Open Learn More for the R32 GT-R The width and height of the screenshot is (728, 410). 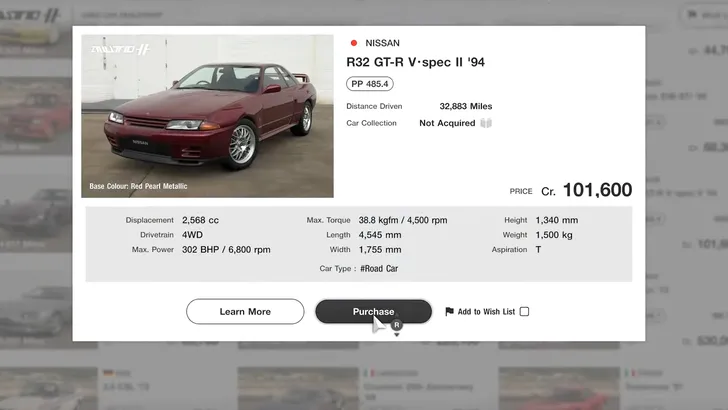point(245,311)
